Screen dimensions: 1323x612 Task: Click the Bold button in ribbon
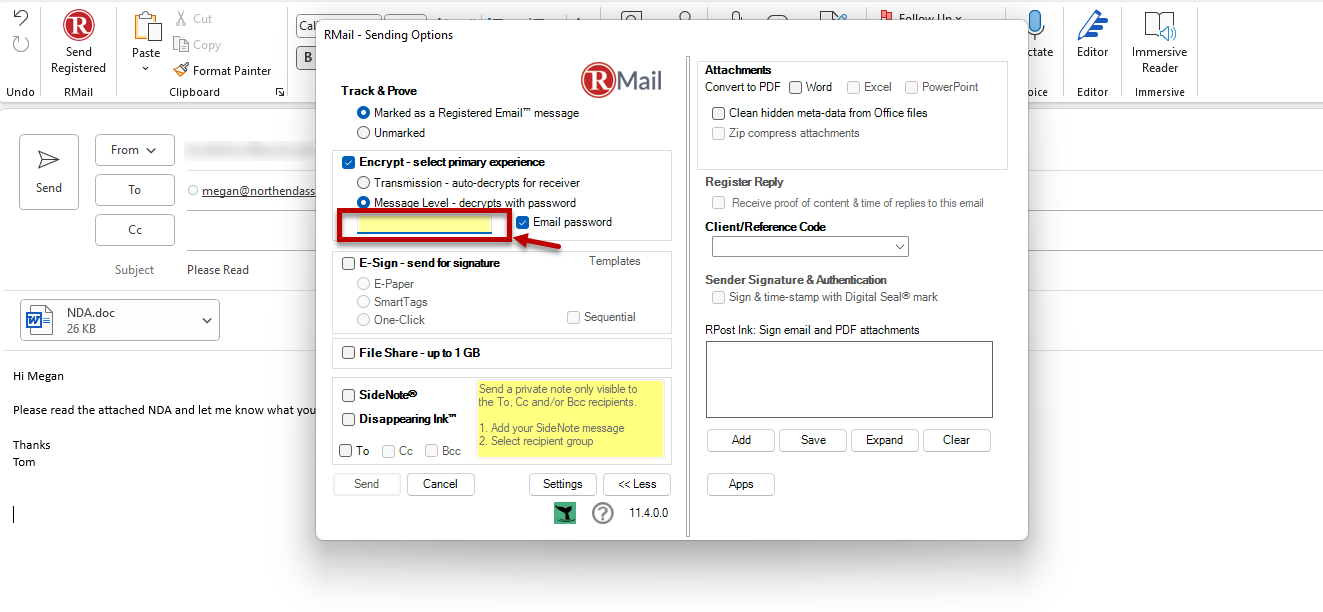306,58
